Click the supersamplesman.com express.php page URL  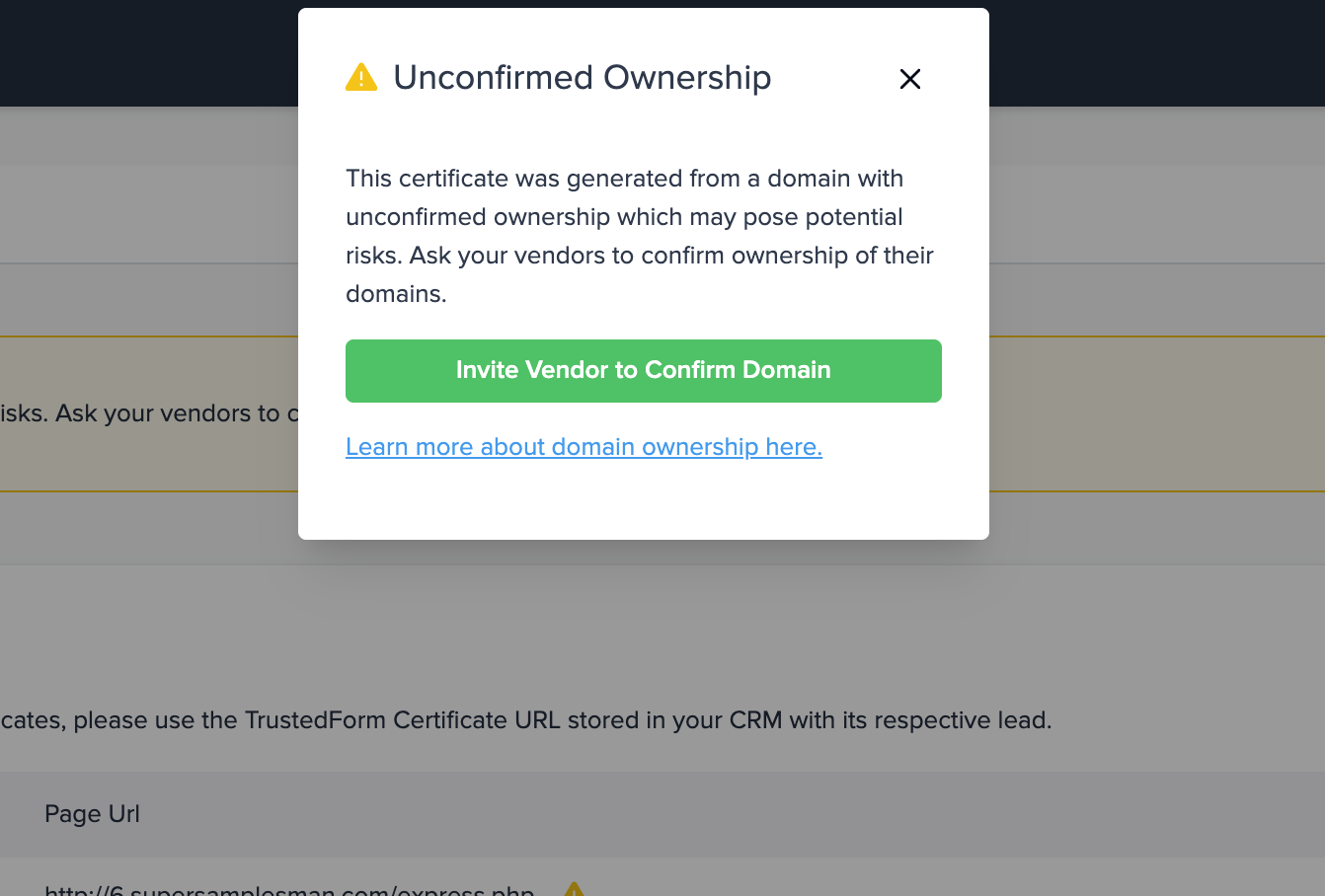click(289, 889)
